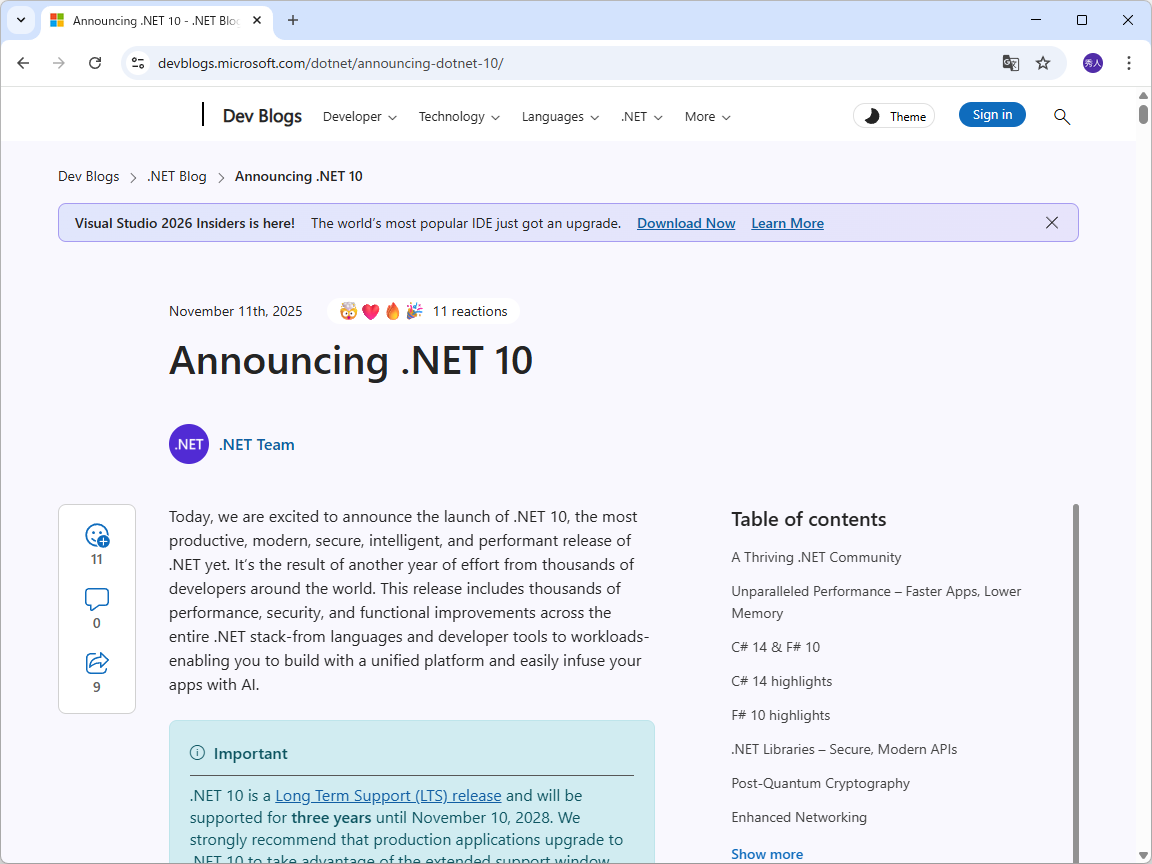Toggle the site Theme switch
Image resolution: width=1152 pixels, height=864 pixels.
click(x=893, y=115)
